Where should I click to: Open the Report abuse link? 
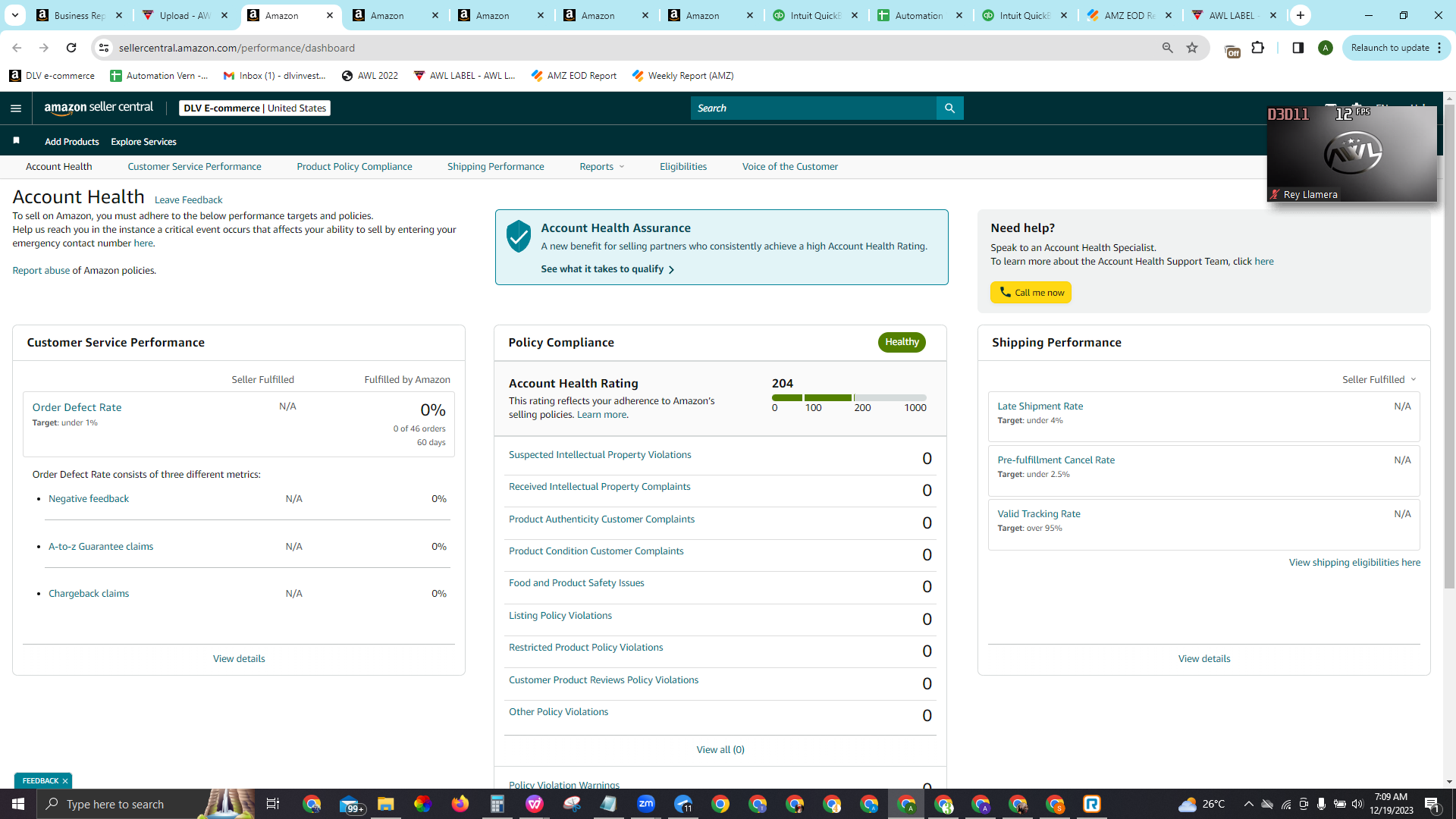(x=41, y=271)
